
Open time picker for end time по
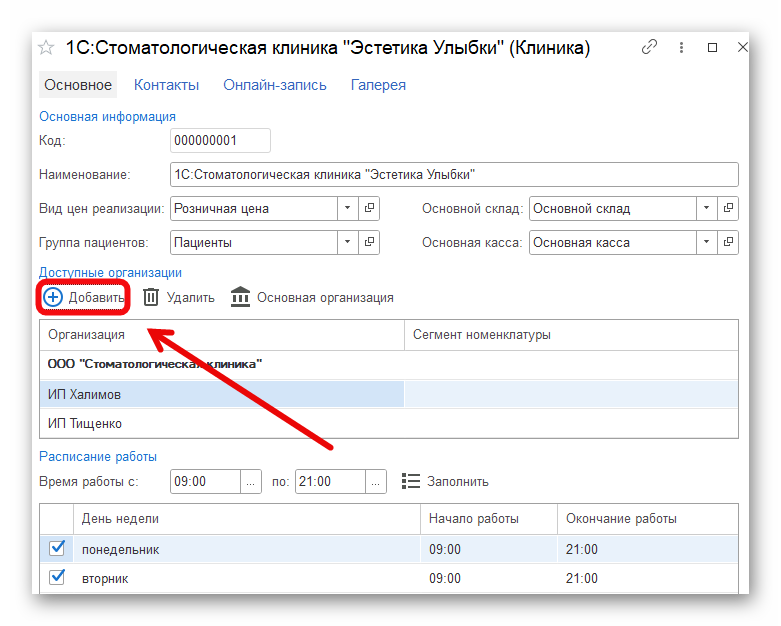click(x=376, y=481)
